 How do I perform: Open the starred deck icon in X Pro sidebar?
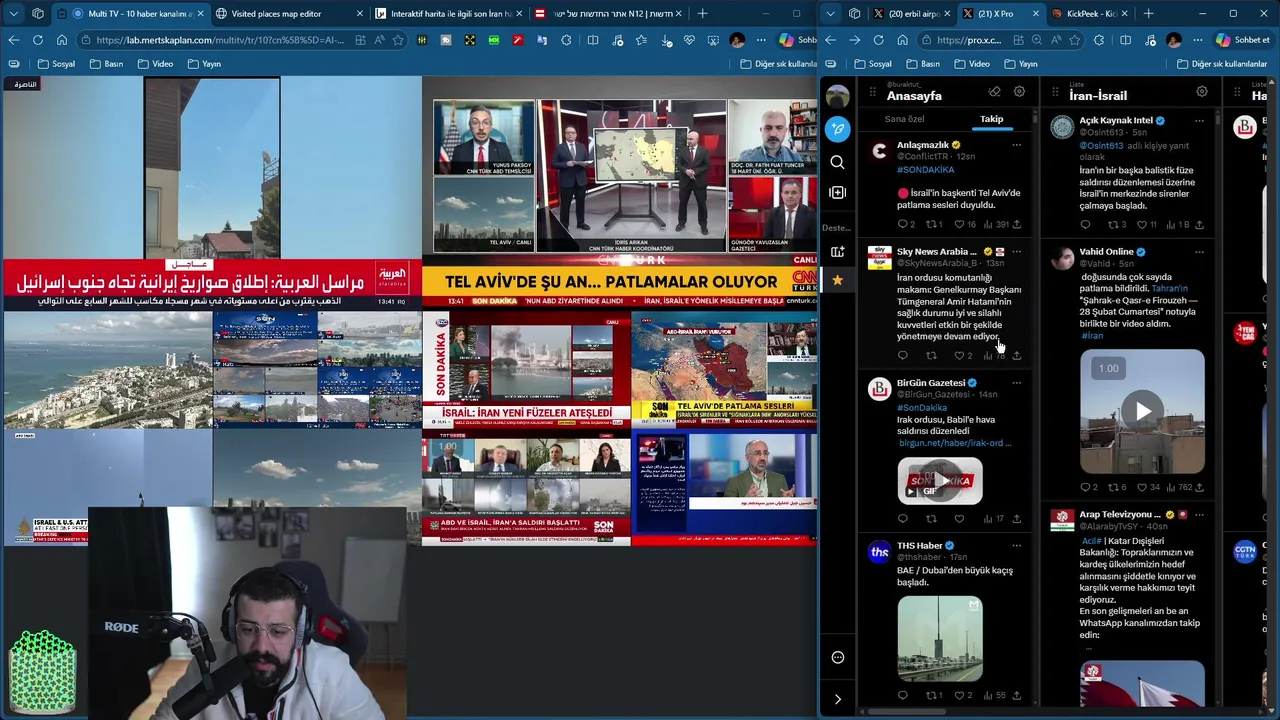(838, 280)
